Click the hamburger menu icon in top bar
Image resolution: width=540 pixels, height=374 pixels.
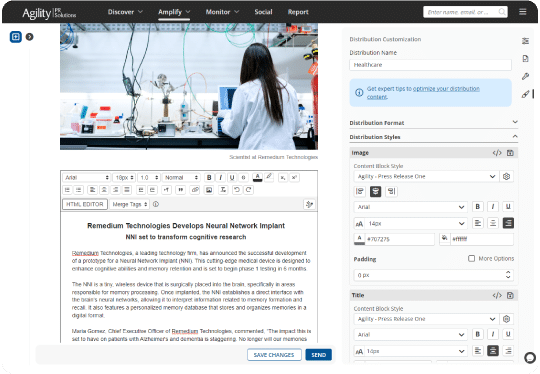[x=522, y=12]
